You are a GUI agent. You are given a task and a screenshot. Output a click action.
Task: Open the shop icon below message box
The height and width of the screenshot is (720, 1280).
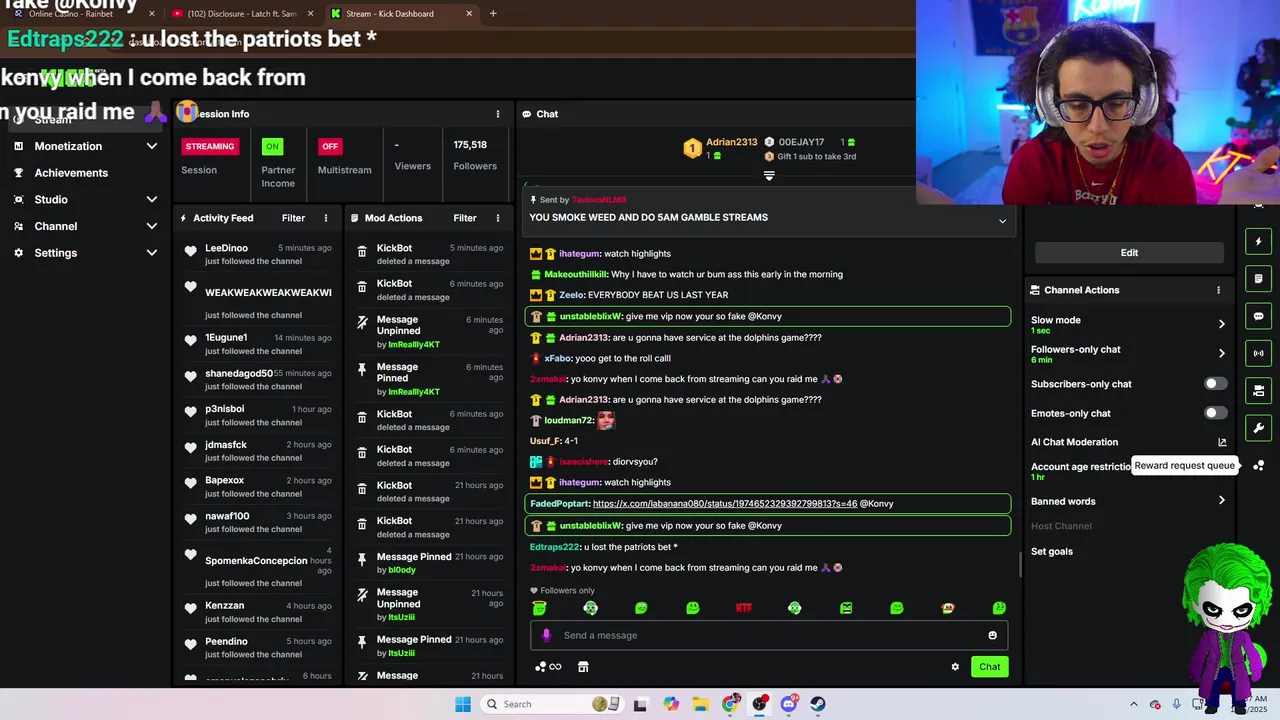[x=583, y=667]
